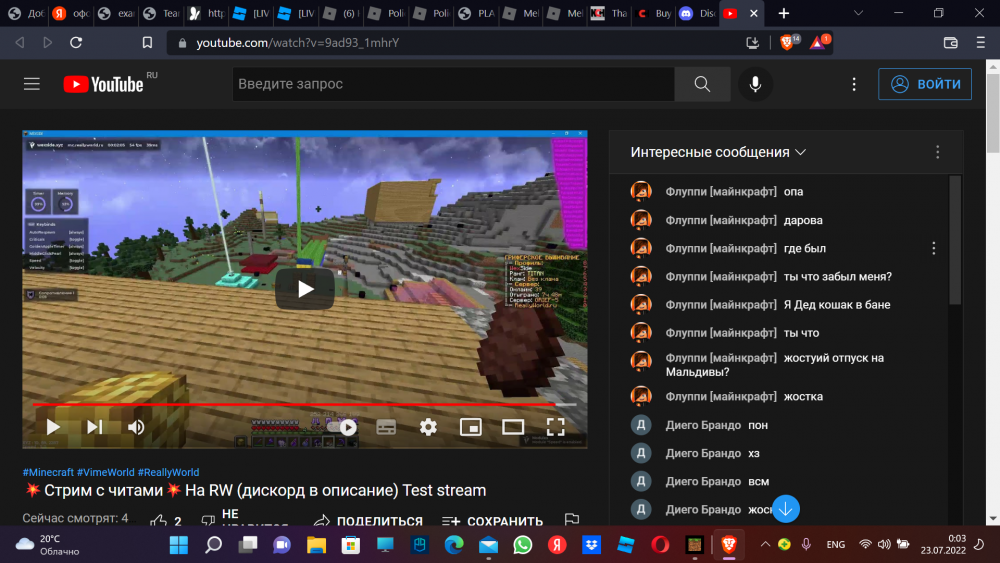Switch to the Buy tab
1000x563 pixels.
654,13
